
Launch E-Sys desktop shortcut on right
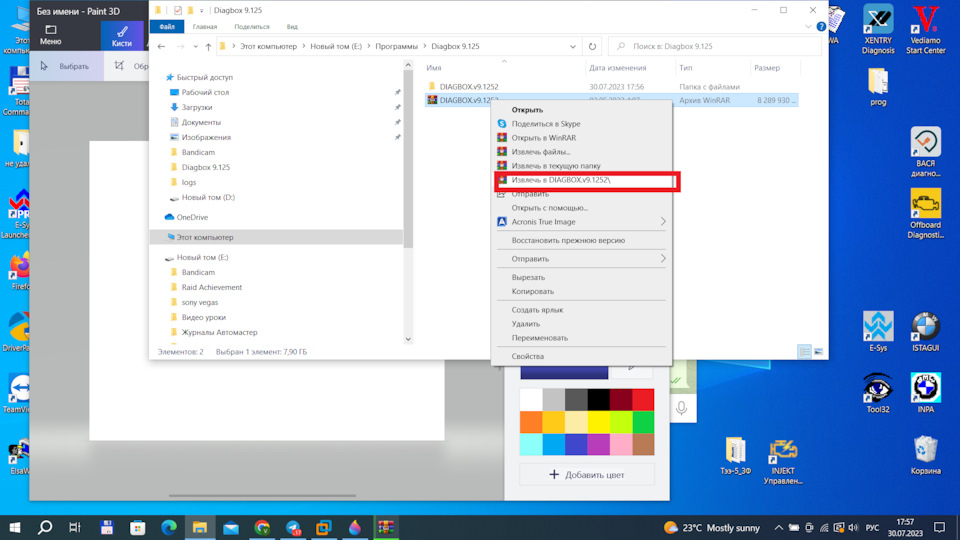coord(878,331)
